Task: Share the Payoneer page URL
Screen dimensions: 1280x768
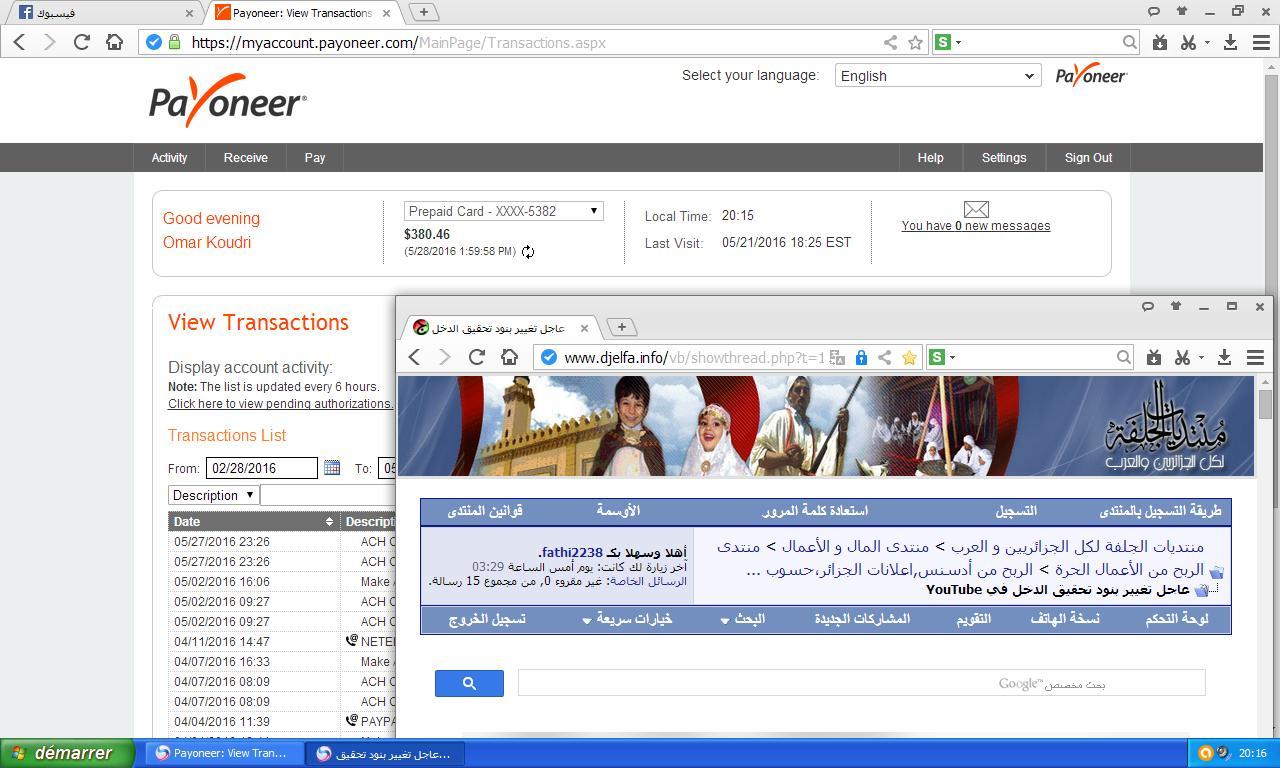Action: [890, 42]
